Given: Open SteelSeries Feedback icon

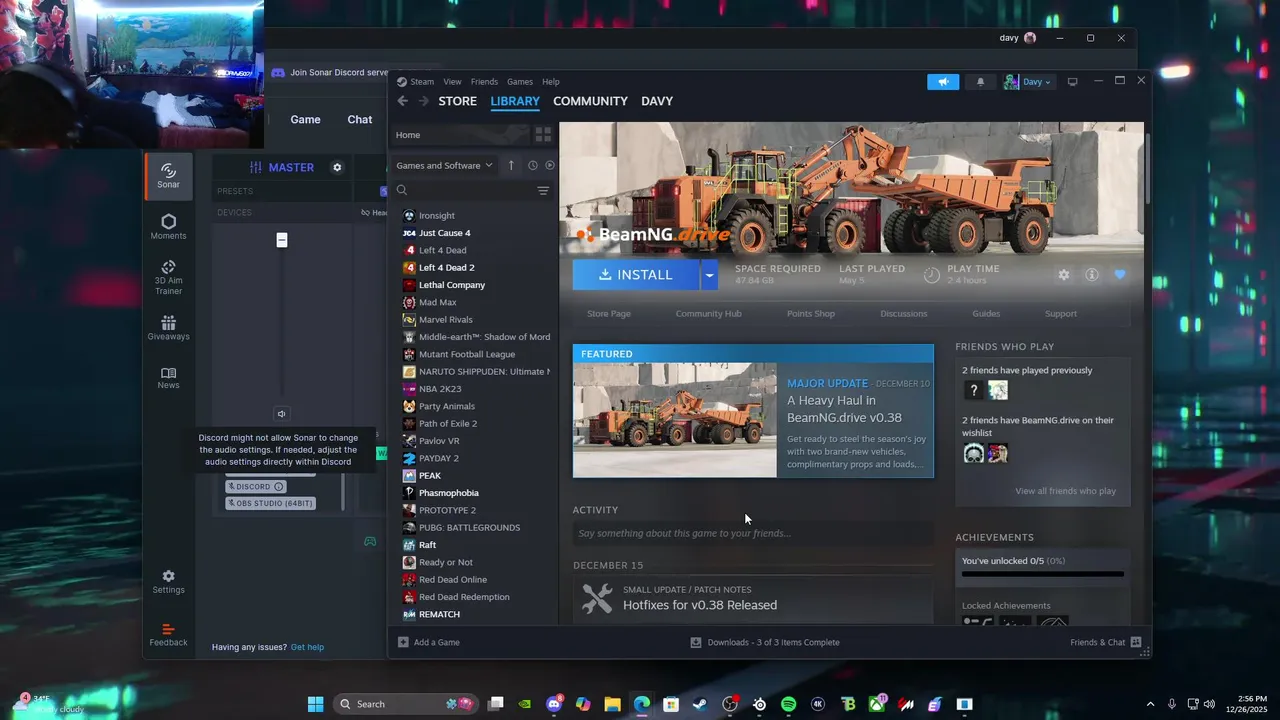Looking at the screenshot, I should tap(168, 634).
